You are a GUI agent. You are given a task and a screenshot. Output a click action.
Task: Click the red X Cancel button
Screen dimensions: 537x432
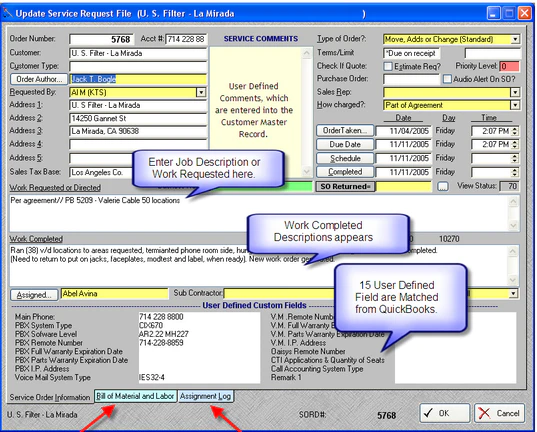[499, 413]
